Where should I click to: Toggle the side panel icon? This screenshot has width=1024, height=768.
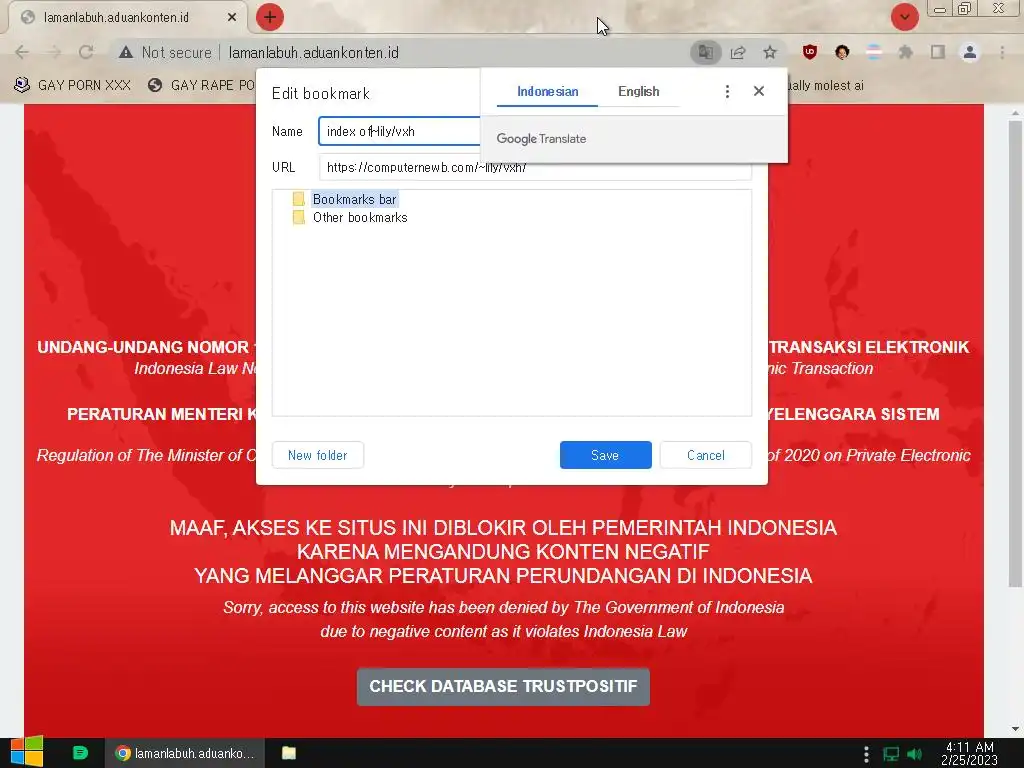coord(938,52)
